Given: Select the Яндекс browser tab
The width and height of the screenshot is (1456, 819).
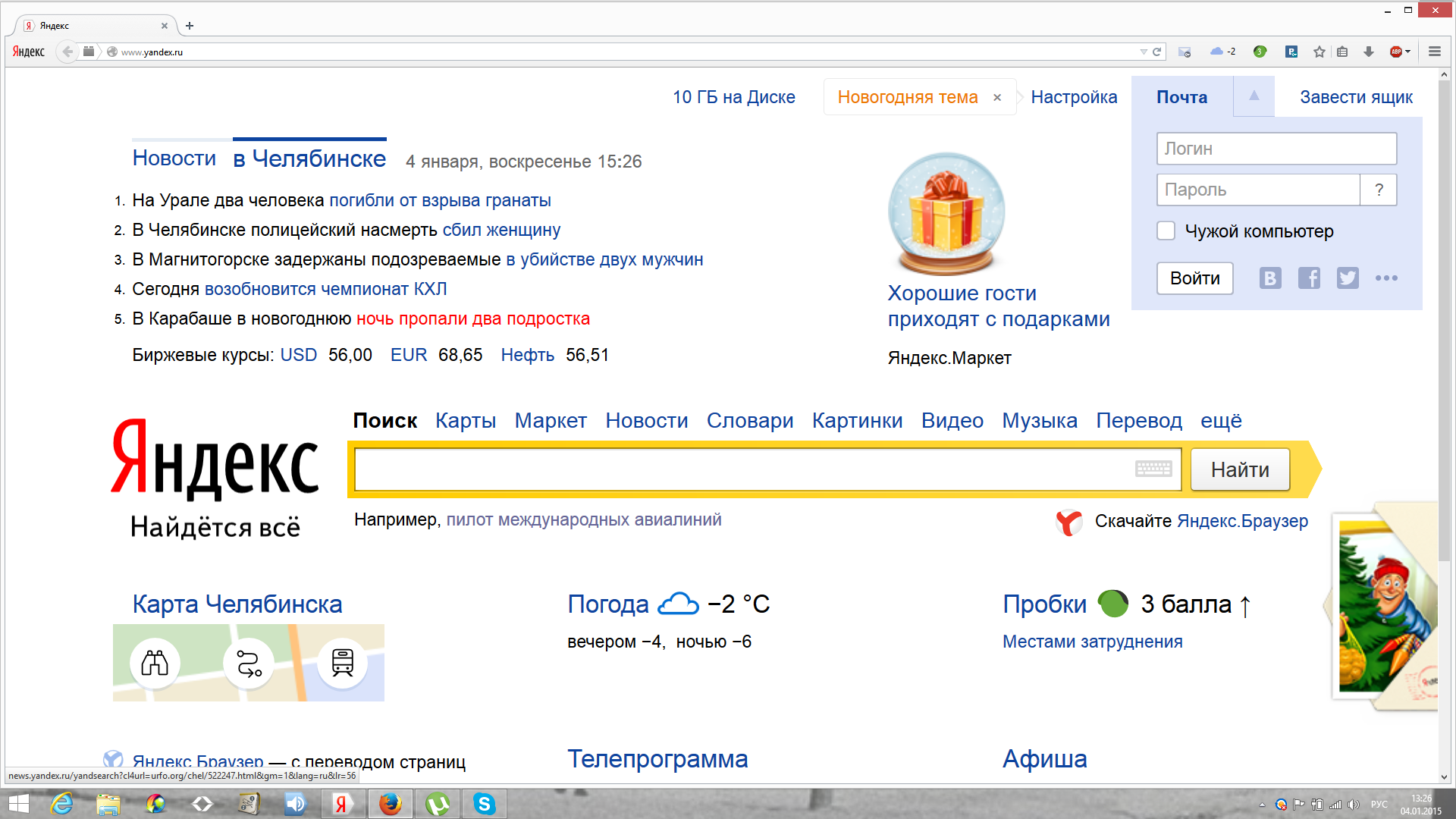Looking at the screenshot, I should click(91, 26).
